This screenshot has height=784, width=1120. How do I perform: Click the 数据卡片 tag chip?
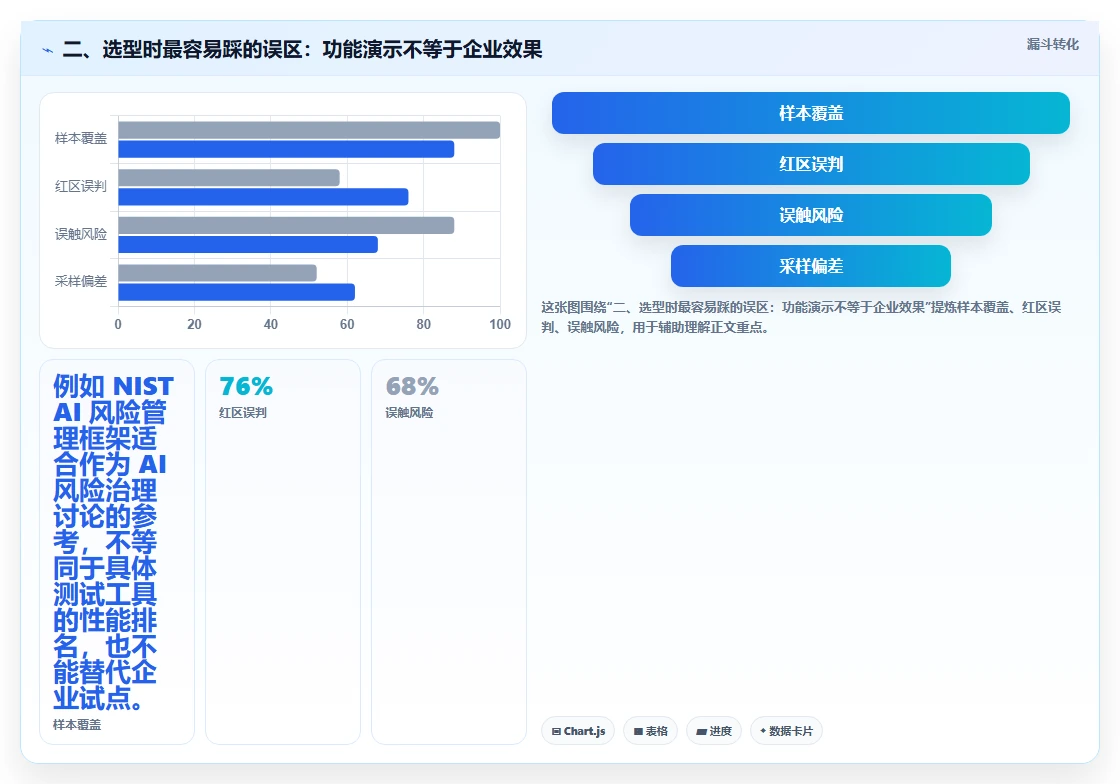(x=786, y=731)
